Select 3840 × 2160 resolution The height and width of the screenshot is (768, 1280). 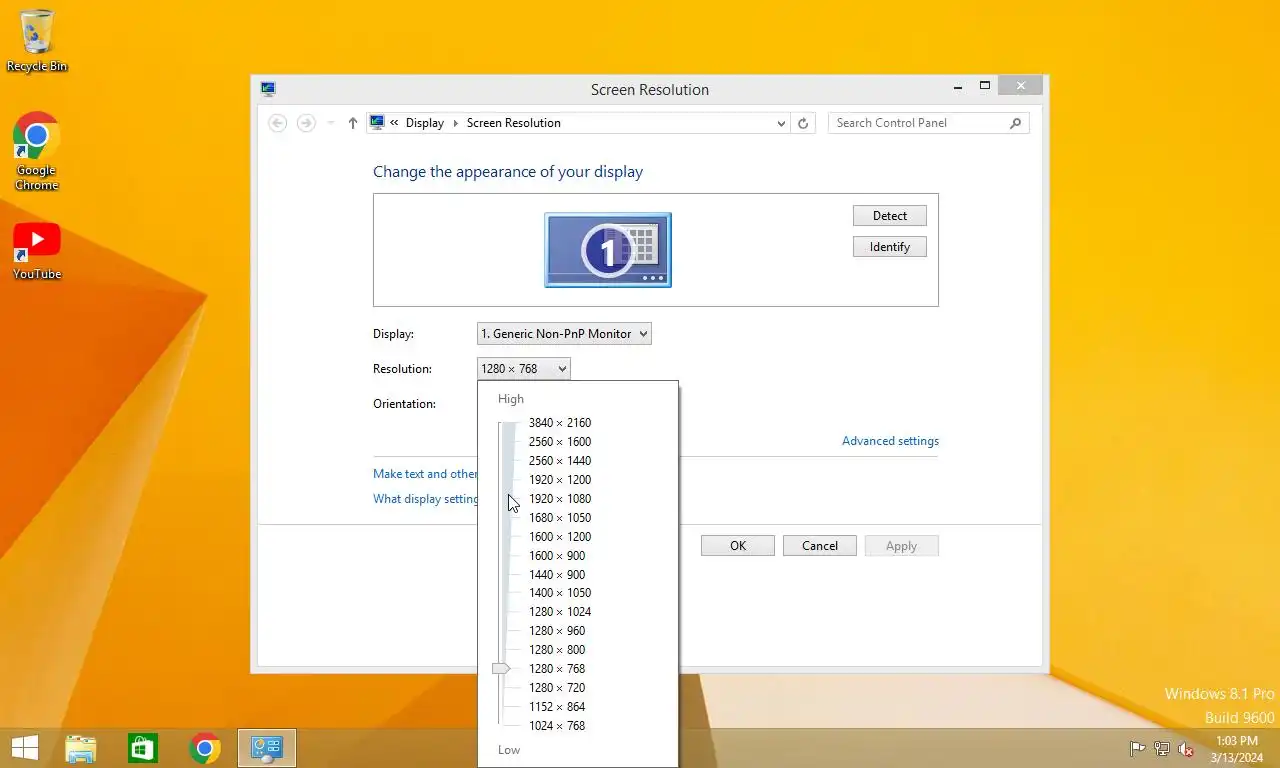click(x=560, y=423)
